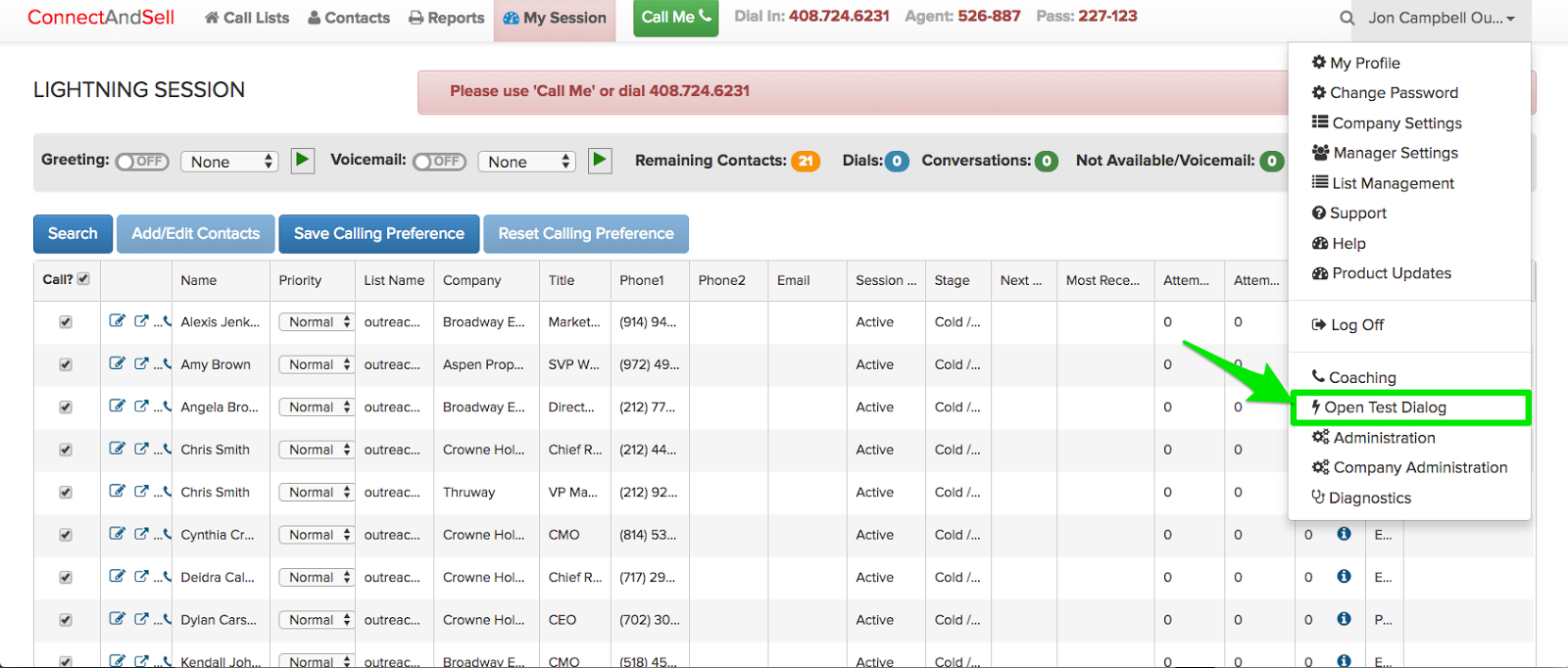Click info icon in Cynthia Cr... row
This screenshot has width=1568, height=668.
tap(1344, 534)
